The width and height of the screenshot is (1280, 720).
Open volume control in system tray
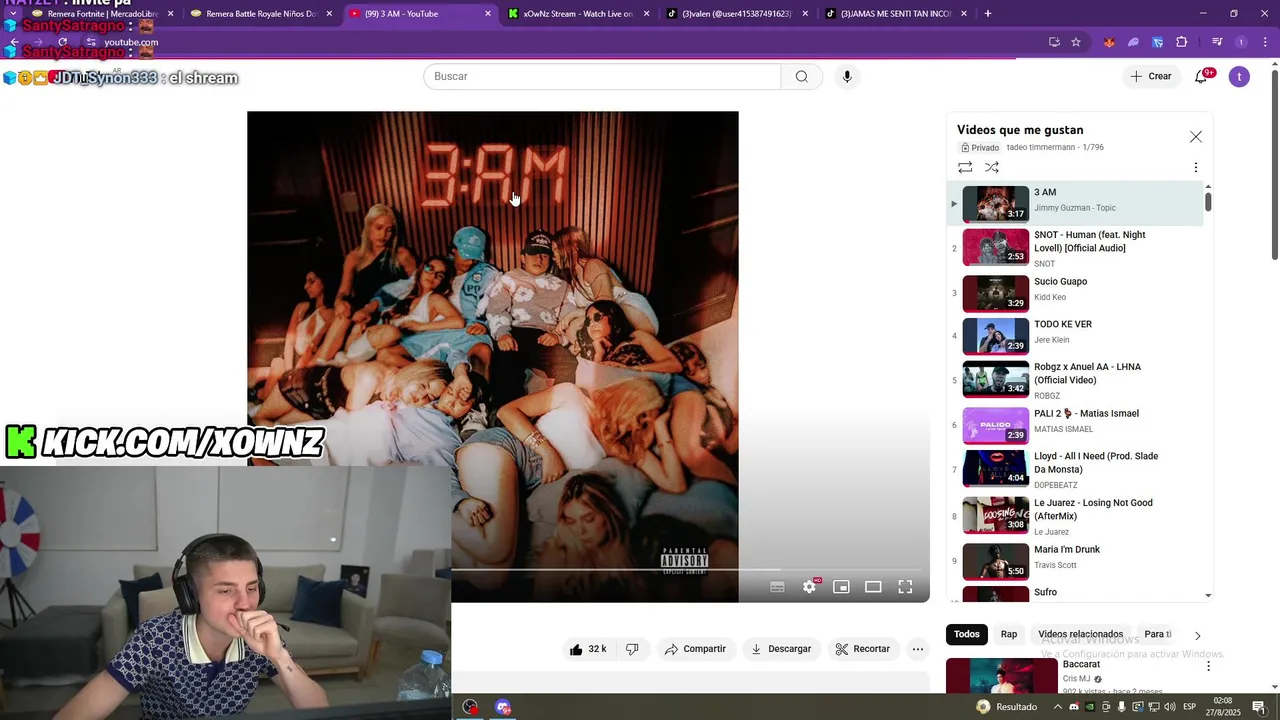pyautogui.click(x=1169, y=707)
